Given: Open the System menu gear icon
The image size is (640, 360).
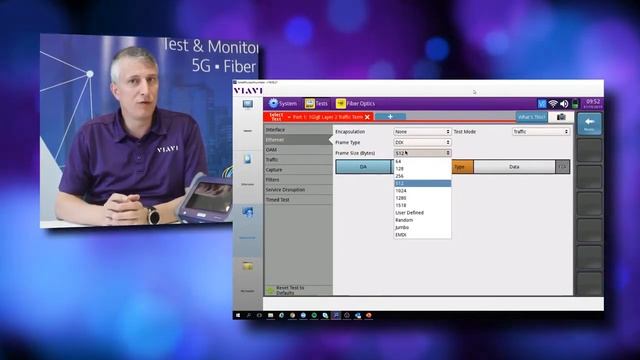Looking at the screenshot, I should click(273, 103).
